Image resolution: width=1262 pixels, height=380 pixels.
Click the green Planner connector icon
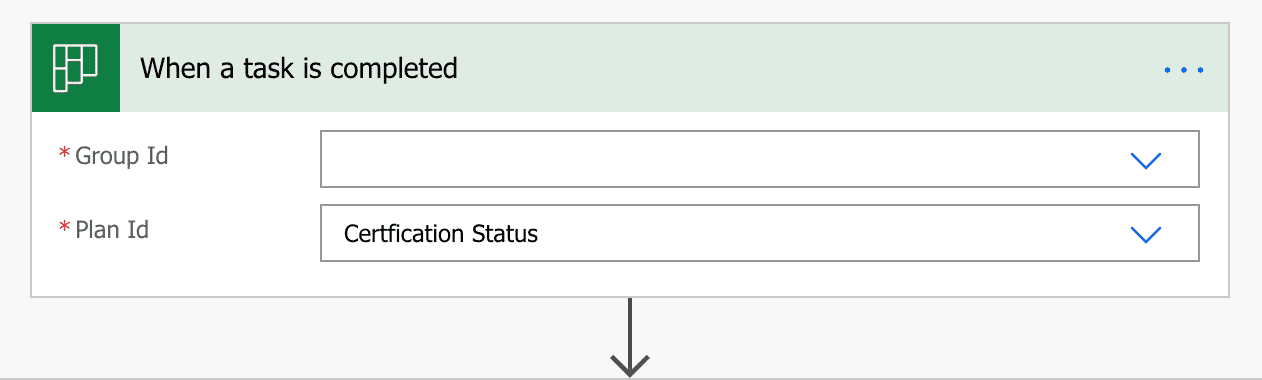(76, 68)
